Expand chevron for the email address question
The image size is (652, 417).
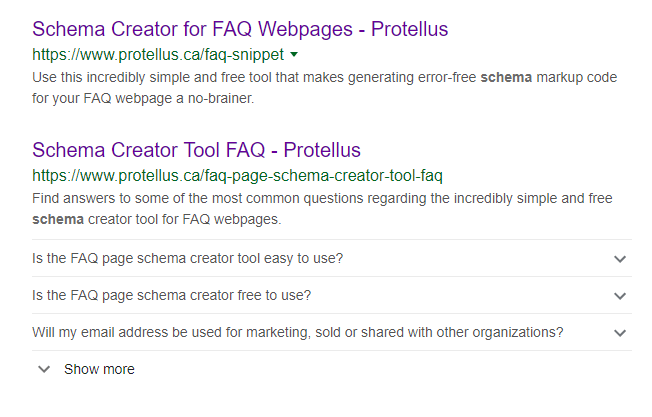click(x=620, y=333)
